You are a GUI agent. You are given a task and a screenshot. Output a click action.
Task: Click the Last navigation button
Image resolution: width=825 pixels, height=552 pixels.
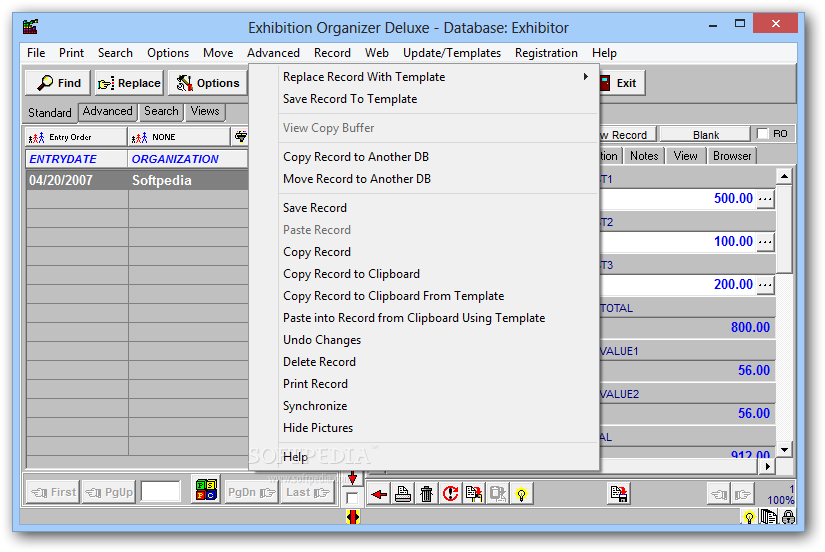pos(308,492)
